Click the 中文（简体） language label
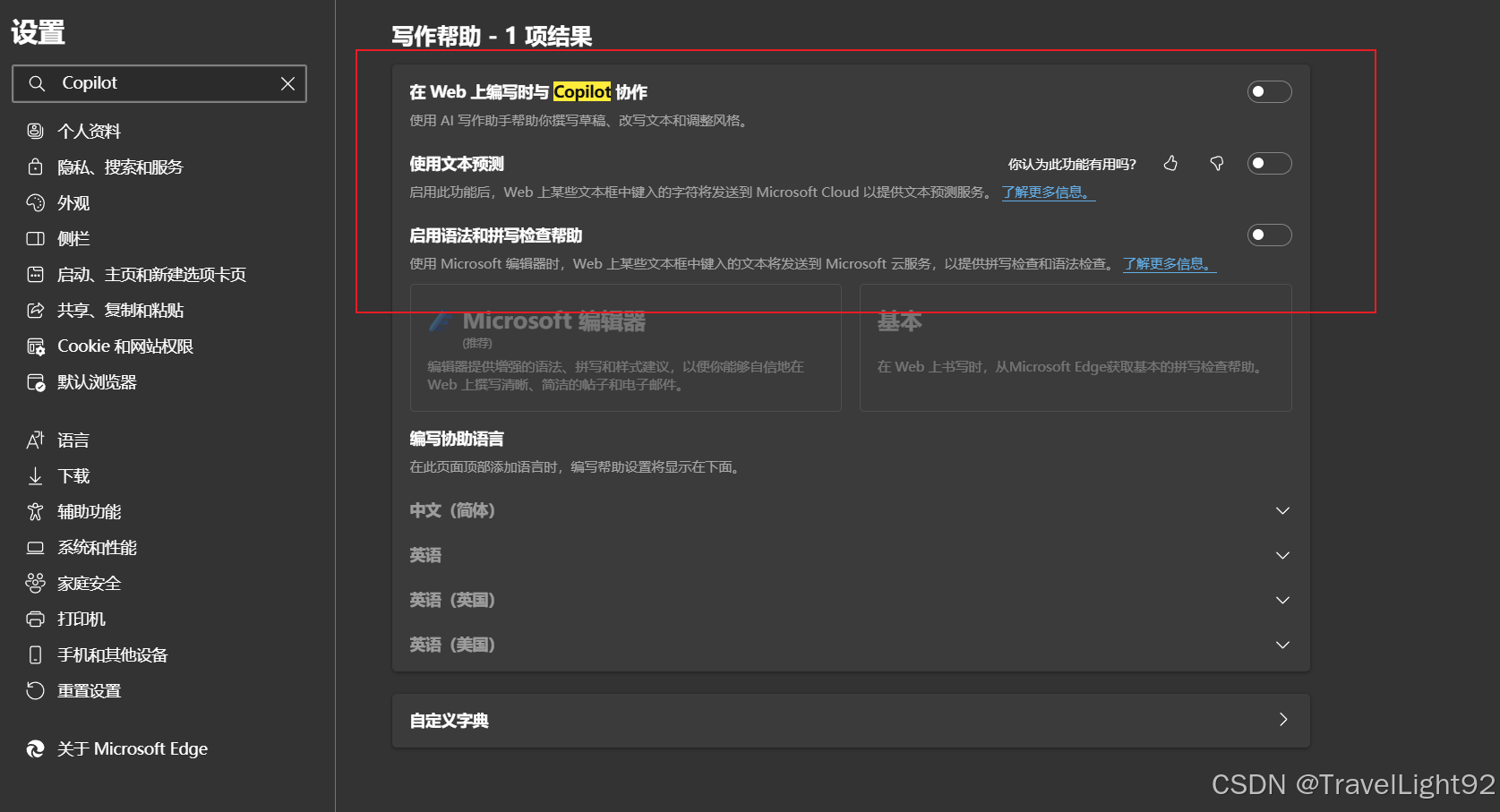This screenshot has height=812, width=1500. 452,510
